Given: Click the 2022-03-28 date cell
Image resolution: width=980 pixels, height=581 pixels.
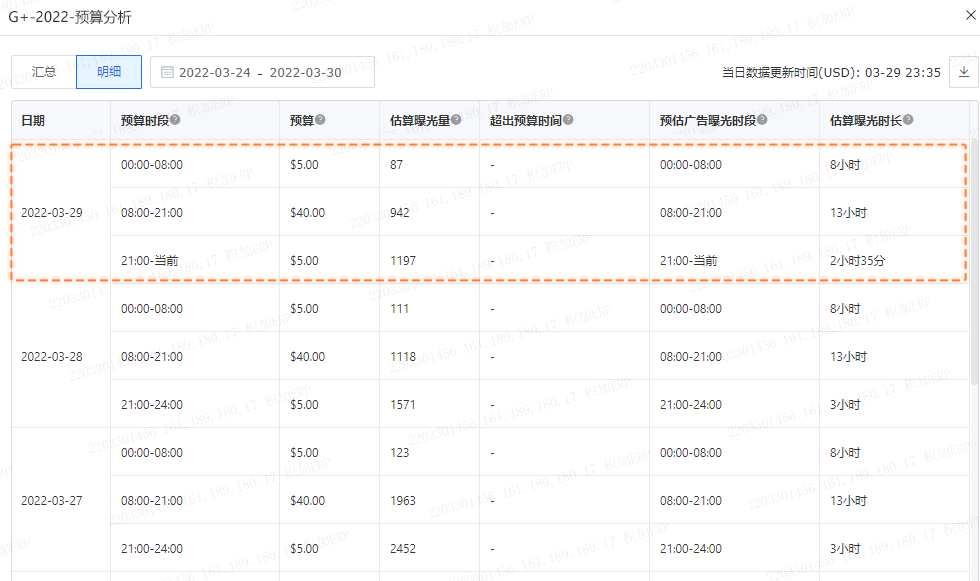Looking at the screenshot, I should tap(52, 357).
